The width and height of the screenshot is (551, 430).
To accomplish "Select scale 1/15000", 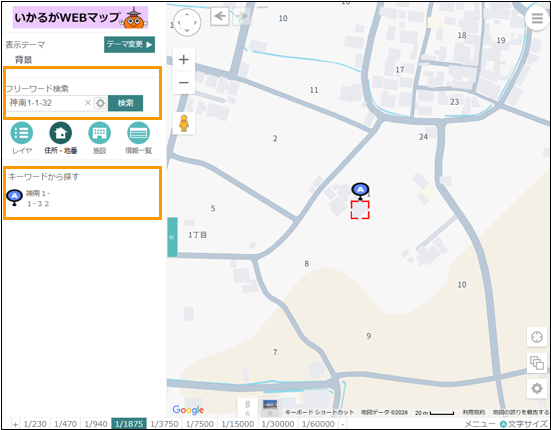I will (238, 424).
